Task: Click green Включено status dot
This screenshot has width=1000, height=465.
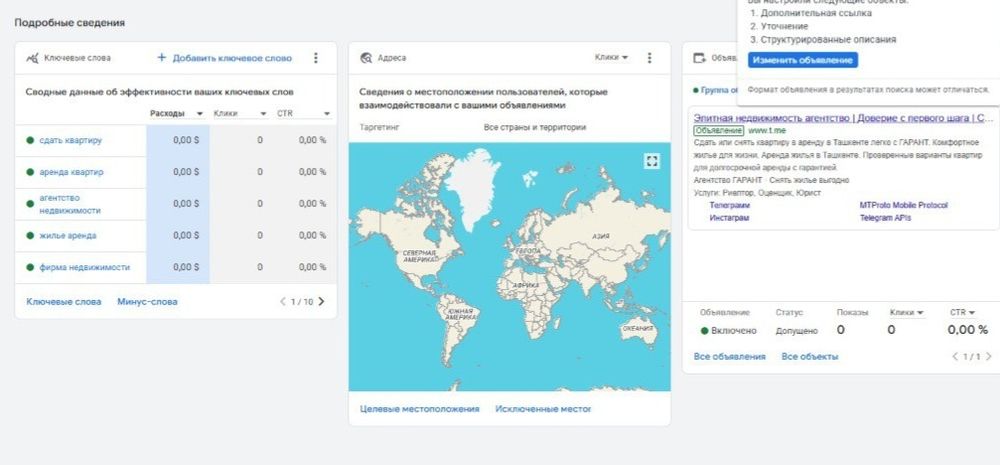Action: pos(704,330)
